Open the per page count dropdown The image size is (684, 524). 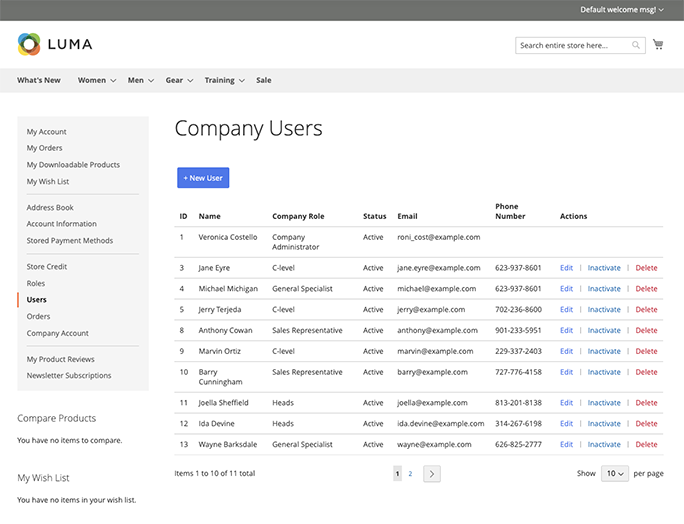click(x=614, y=473)
